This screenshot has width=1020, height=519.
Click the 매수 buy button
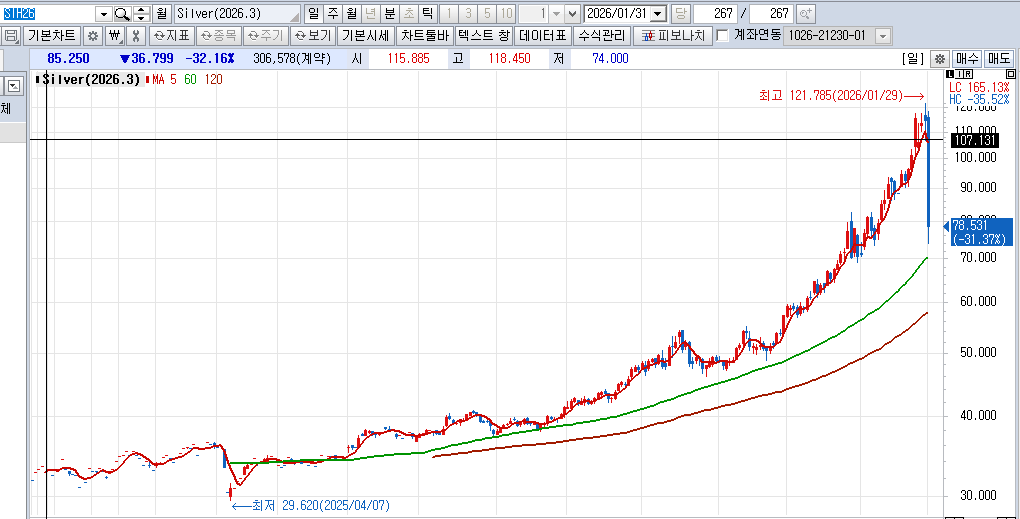point(967,59)
